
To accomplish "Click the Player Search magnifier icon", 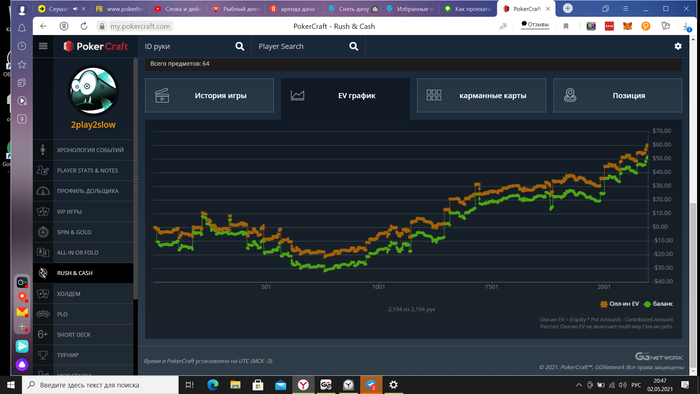I will tap(354, 46).
